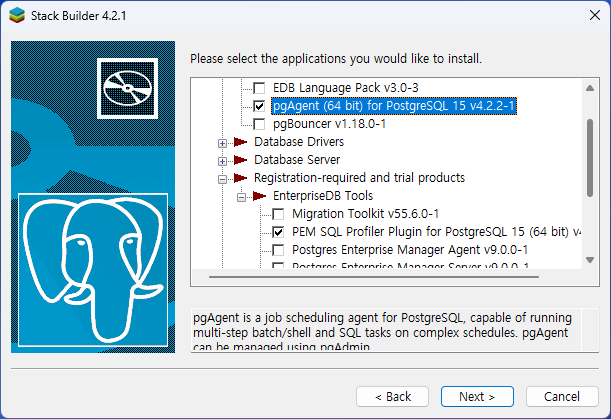Click the application list scroll-up arrow

[x=590, y=88]
